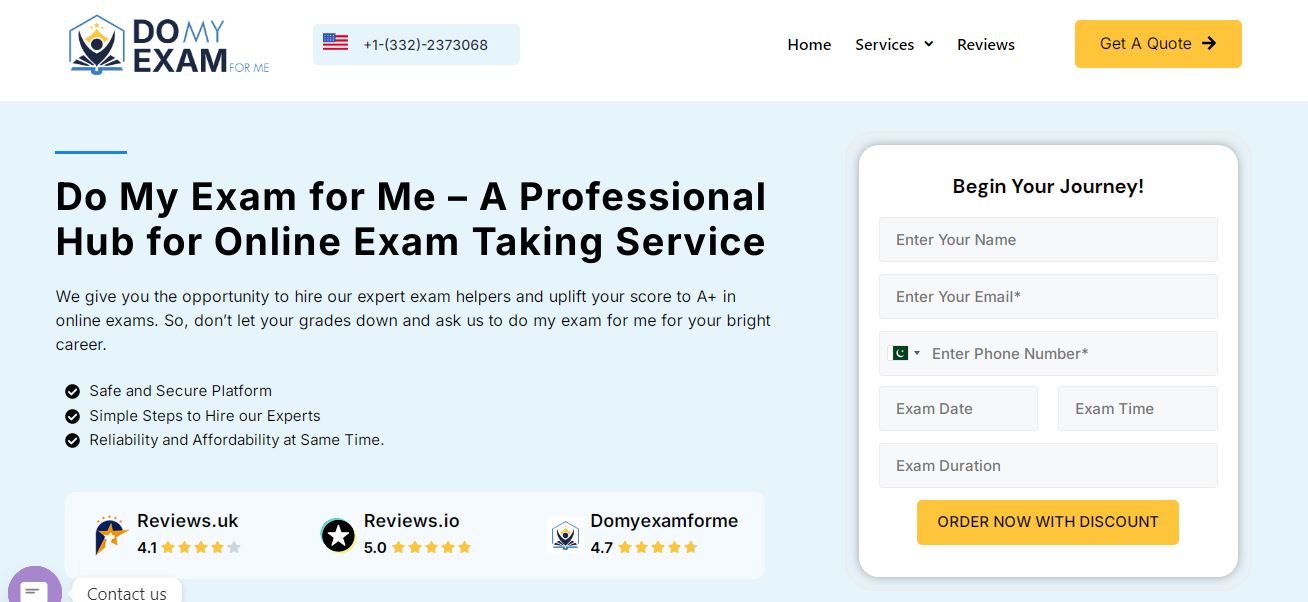Click the phone number +1-(332)-2373068 link
Image resolution: width=1308 pixels, height=602 pixels.
(x=425, y=45)
